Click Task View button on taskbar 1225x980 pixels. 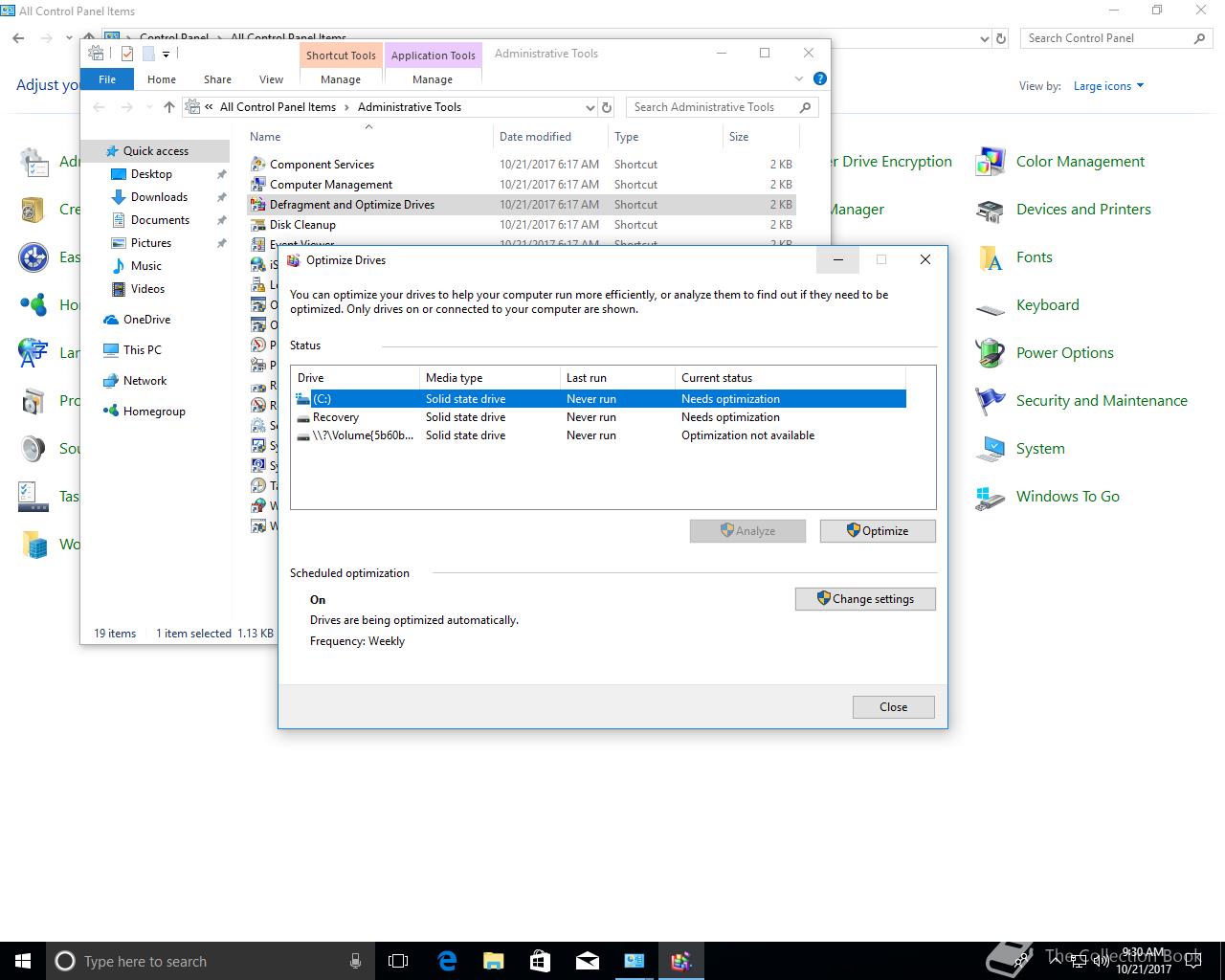point(398,961)
